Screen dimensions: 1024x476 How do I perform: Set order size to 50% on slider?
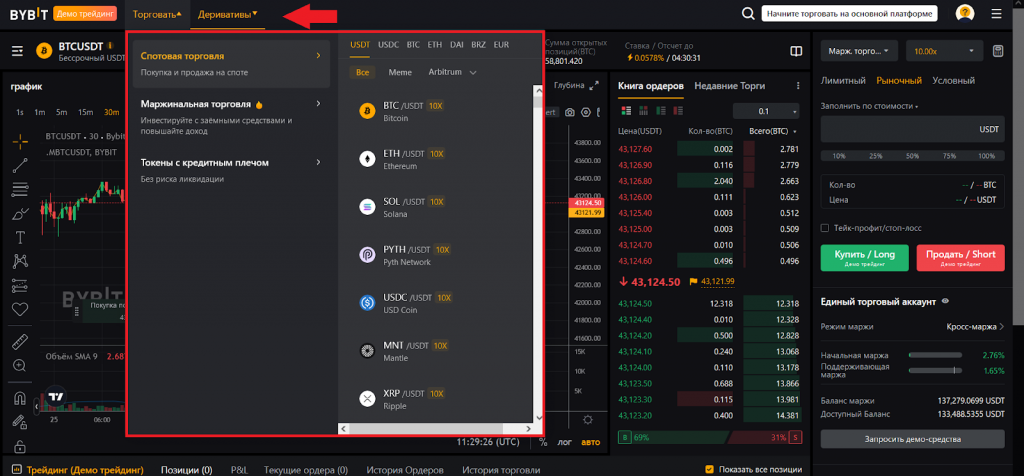click(911, 156)
